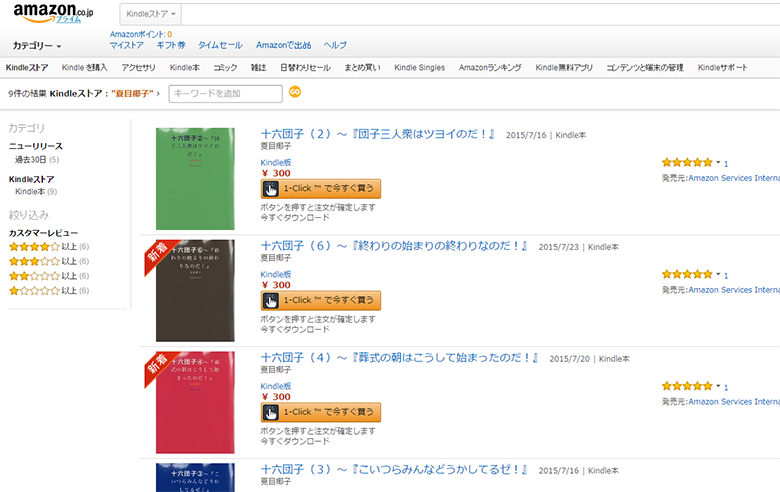Image resolution: width=780 pixels, height=492 pixels.
Task: Select the 日替わりセール nav tab
Action: [x=305, y=68]
